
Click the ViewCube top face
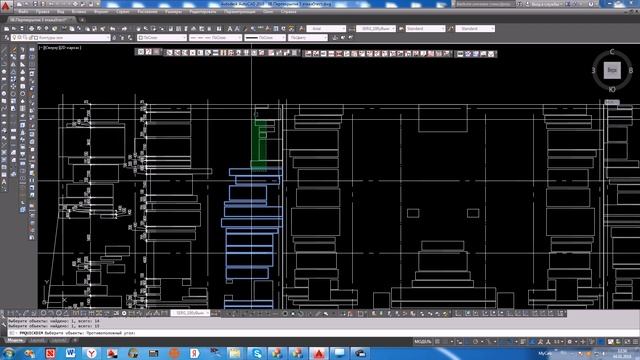(612, 70)
